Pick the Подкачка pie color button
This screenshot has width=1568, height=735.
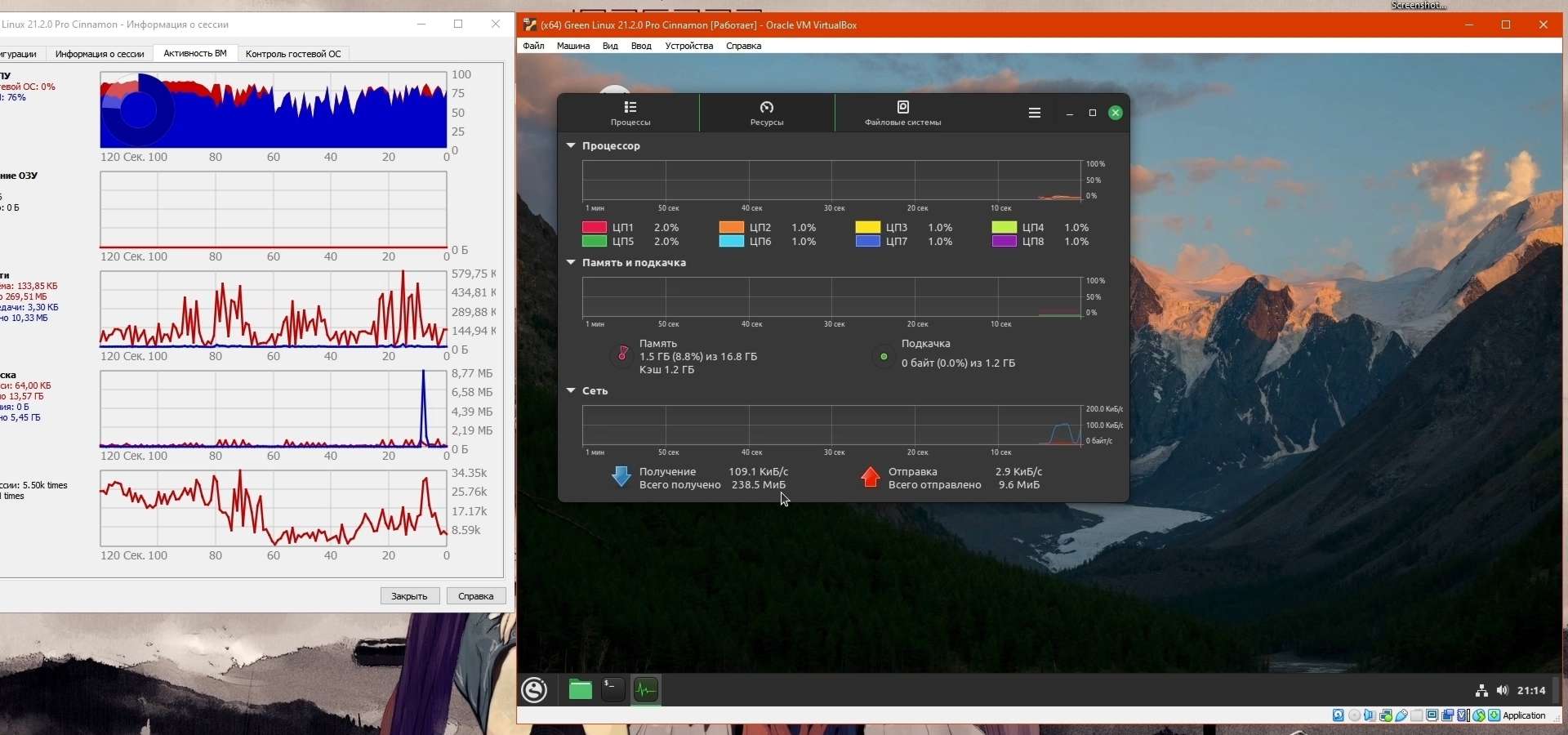884,356
